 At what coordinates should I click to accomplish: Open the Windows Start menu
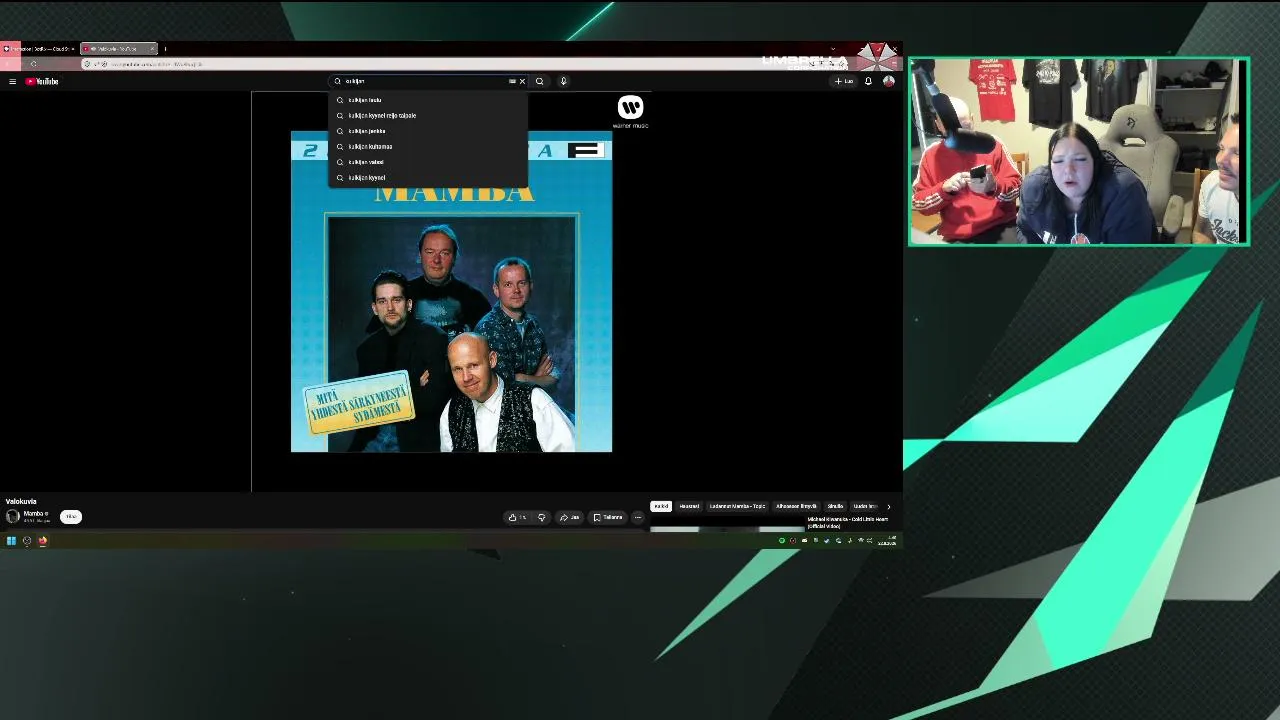(11, 541)
